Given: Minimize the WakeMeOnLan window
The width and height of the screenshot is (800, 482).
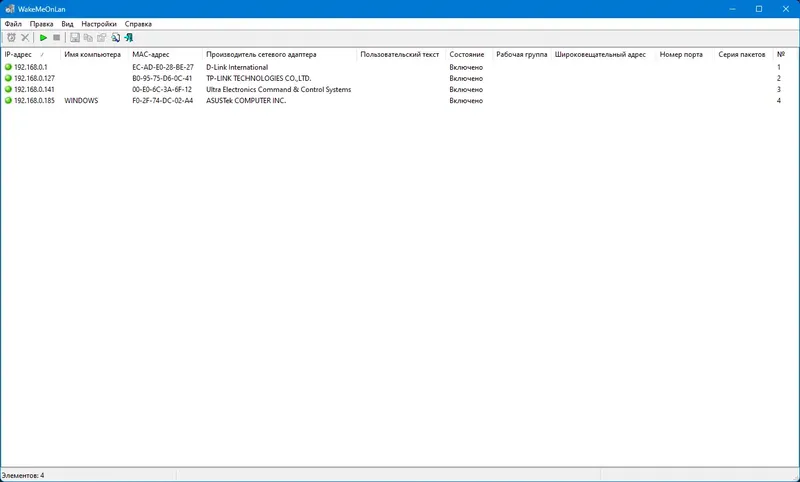Looking at the screenshot, I should pyautogui.click(x=733, y=9).
